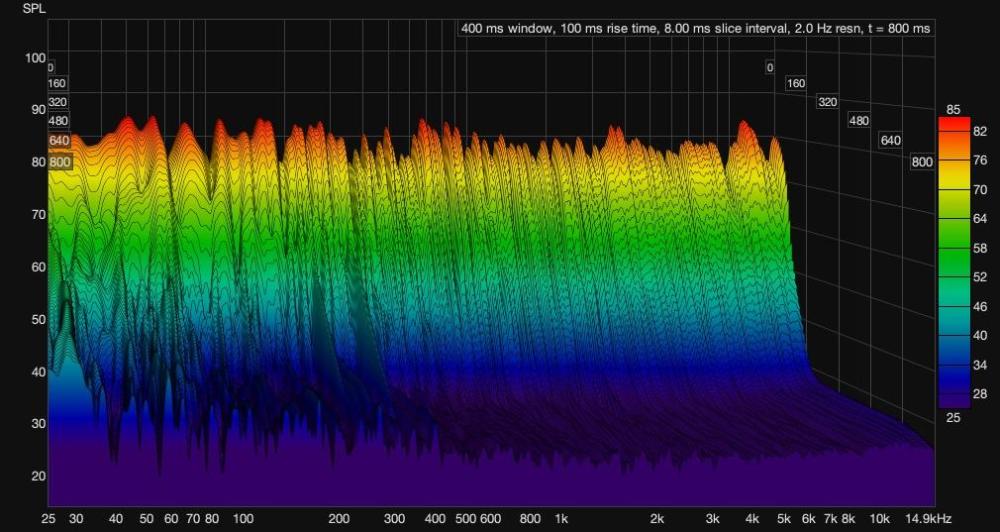This screenshot has height=532, width=1000.
Task: Select the 300 label on the frequency axis
Action: 395,519
